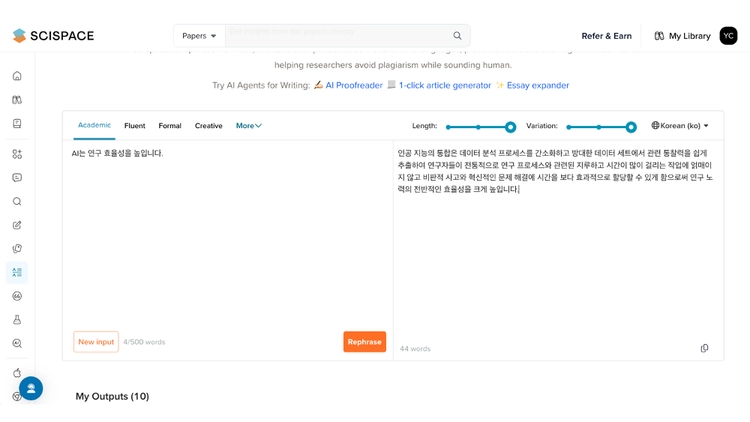The image size is (750, 422).
Task: Copy the paraphrased output text
Action: (704, 348)
